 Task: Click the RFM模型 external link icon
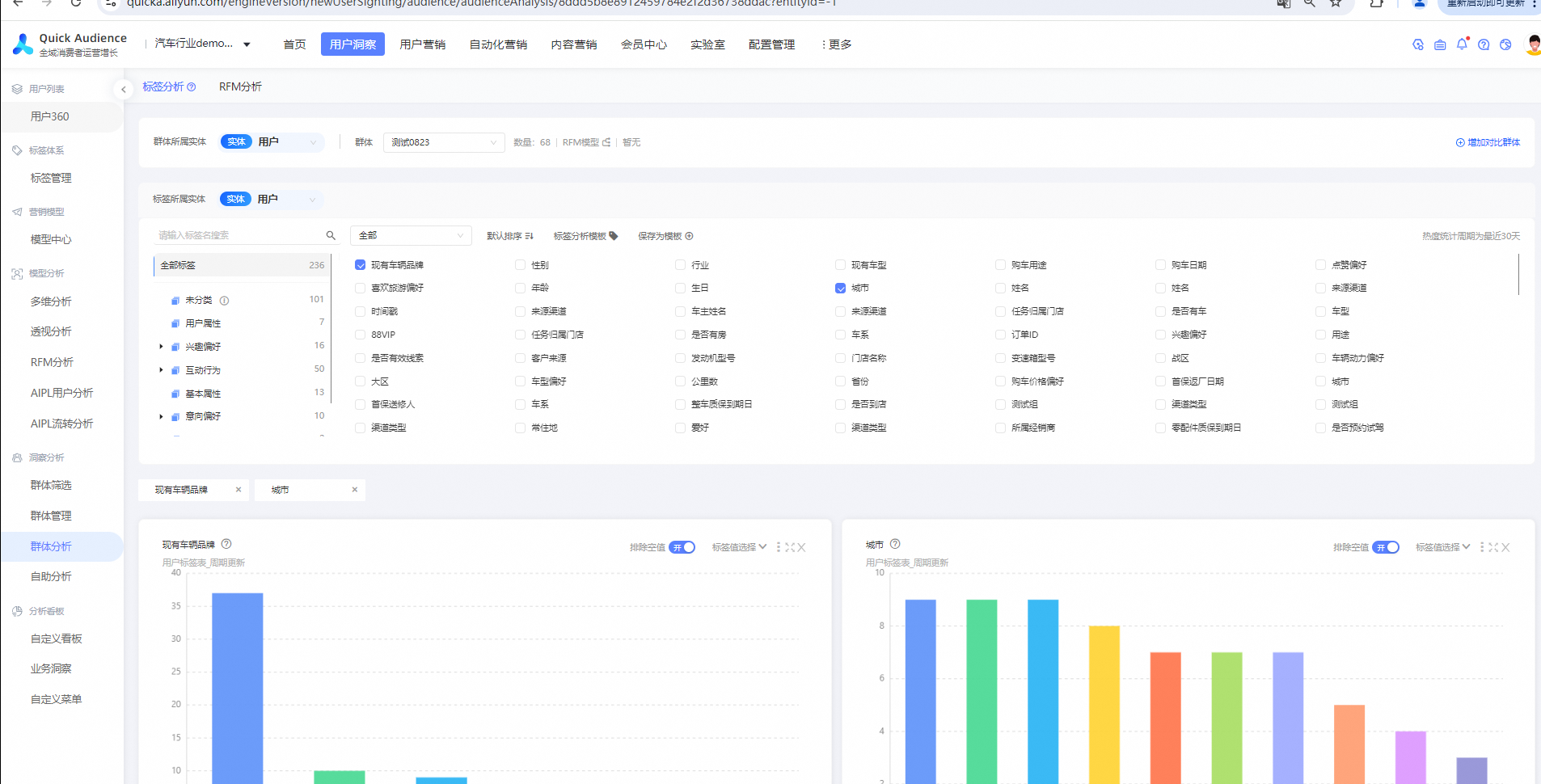tap(606, 142)
